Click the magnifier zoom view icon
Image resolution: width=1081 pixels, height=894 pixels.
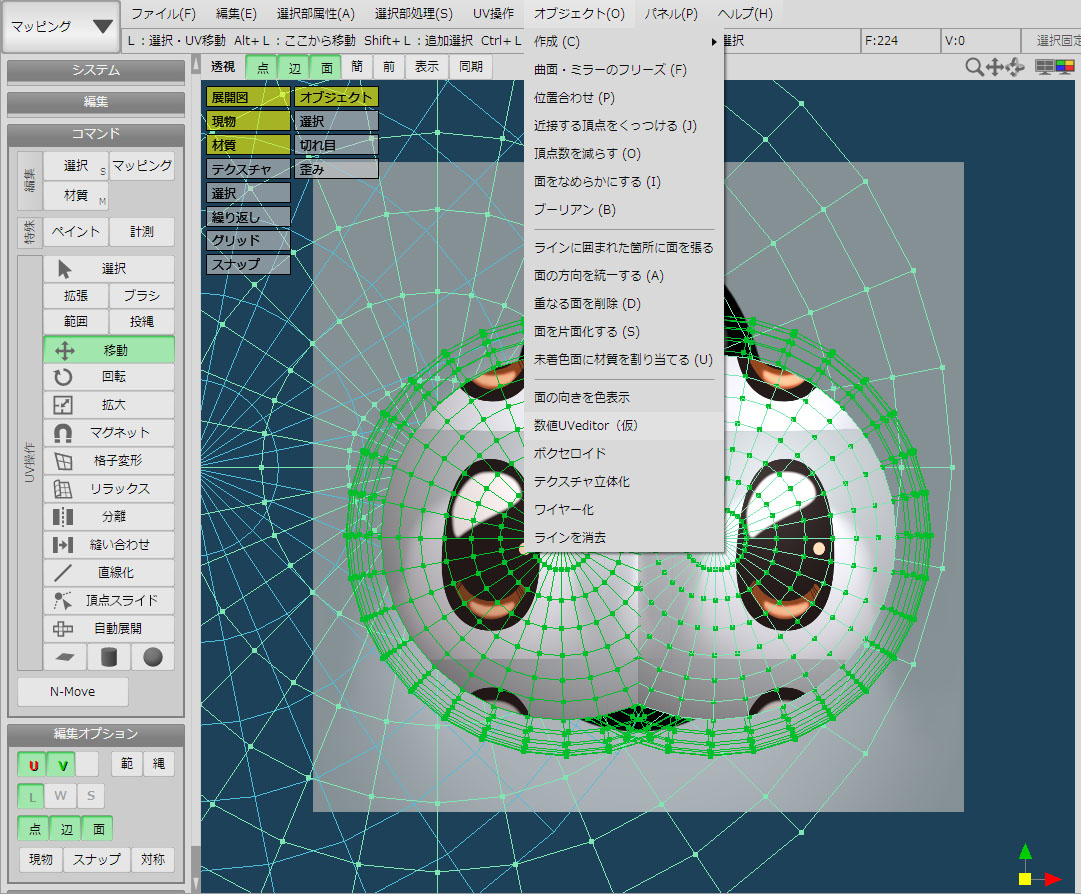click(x=973, y=67)
